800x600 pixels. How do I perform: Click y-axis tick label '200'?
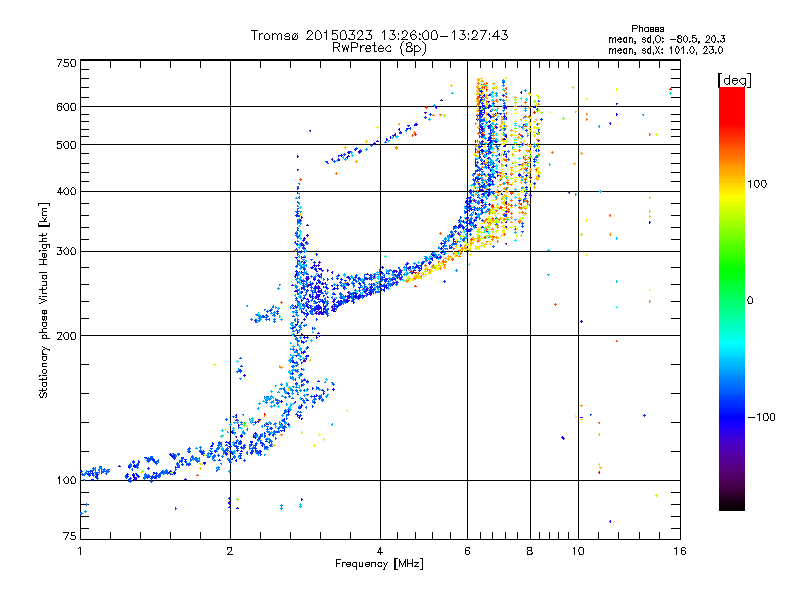66,336
